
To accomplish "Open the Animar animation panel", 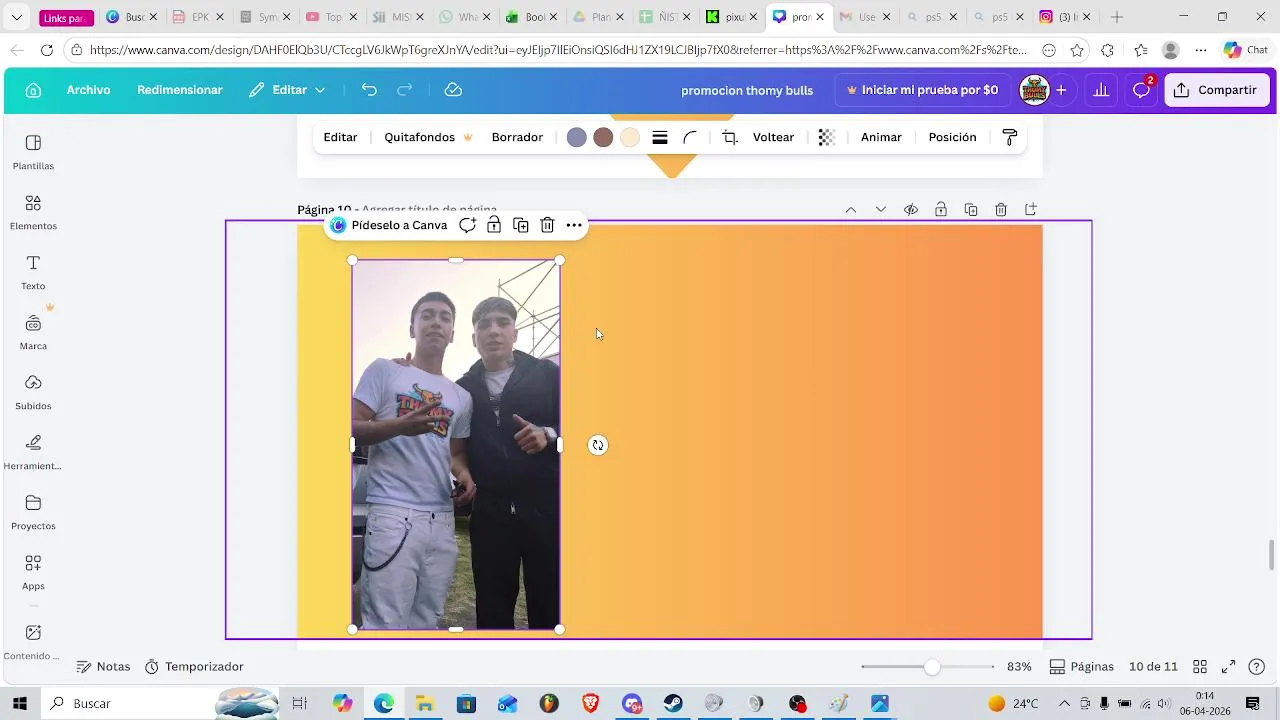I will click(881, 138).
